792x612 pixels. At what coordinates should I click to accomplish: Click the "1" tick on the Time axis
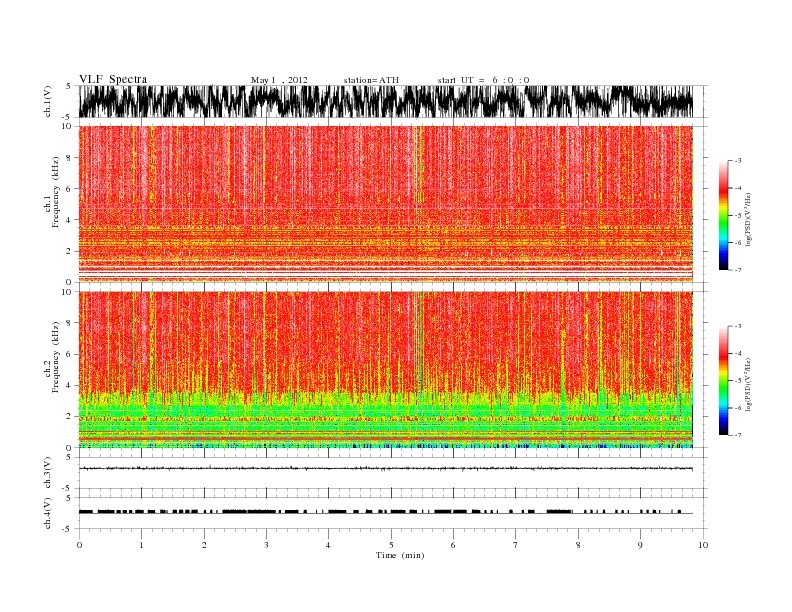coord(142,545)
